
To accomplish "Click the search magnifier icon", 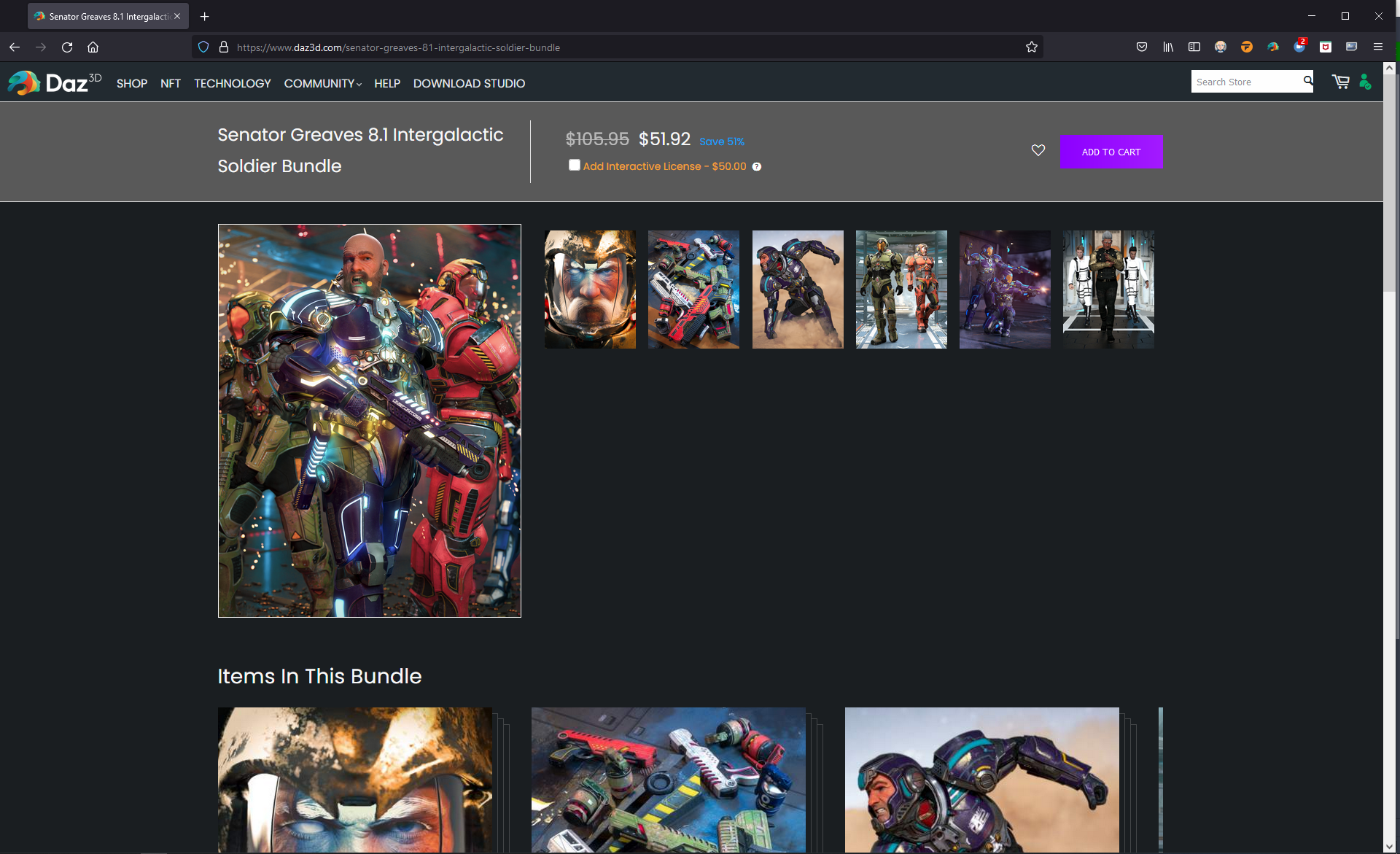I will click(x=1308, y=81).
